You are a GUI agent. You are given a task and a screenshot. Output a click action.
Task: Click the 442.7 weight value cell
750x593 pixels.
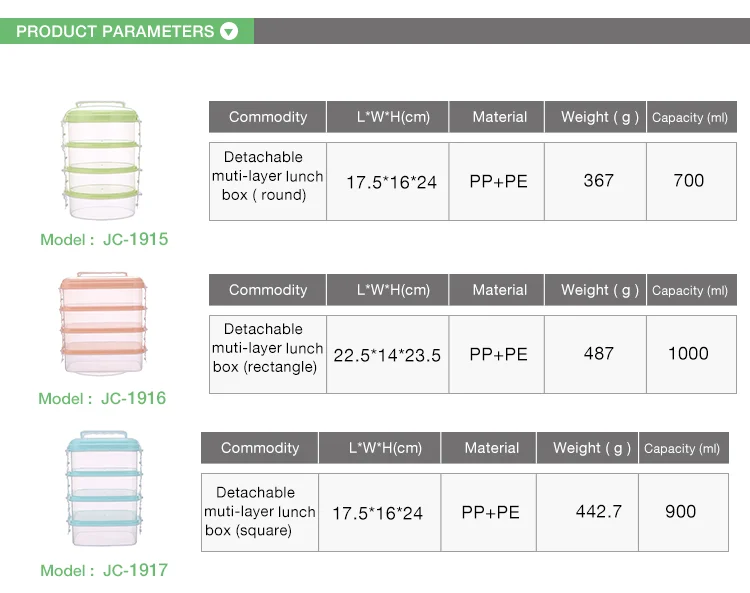click(598, 511)
